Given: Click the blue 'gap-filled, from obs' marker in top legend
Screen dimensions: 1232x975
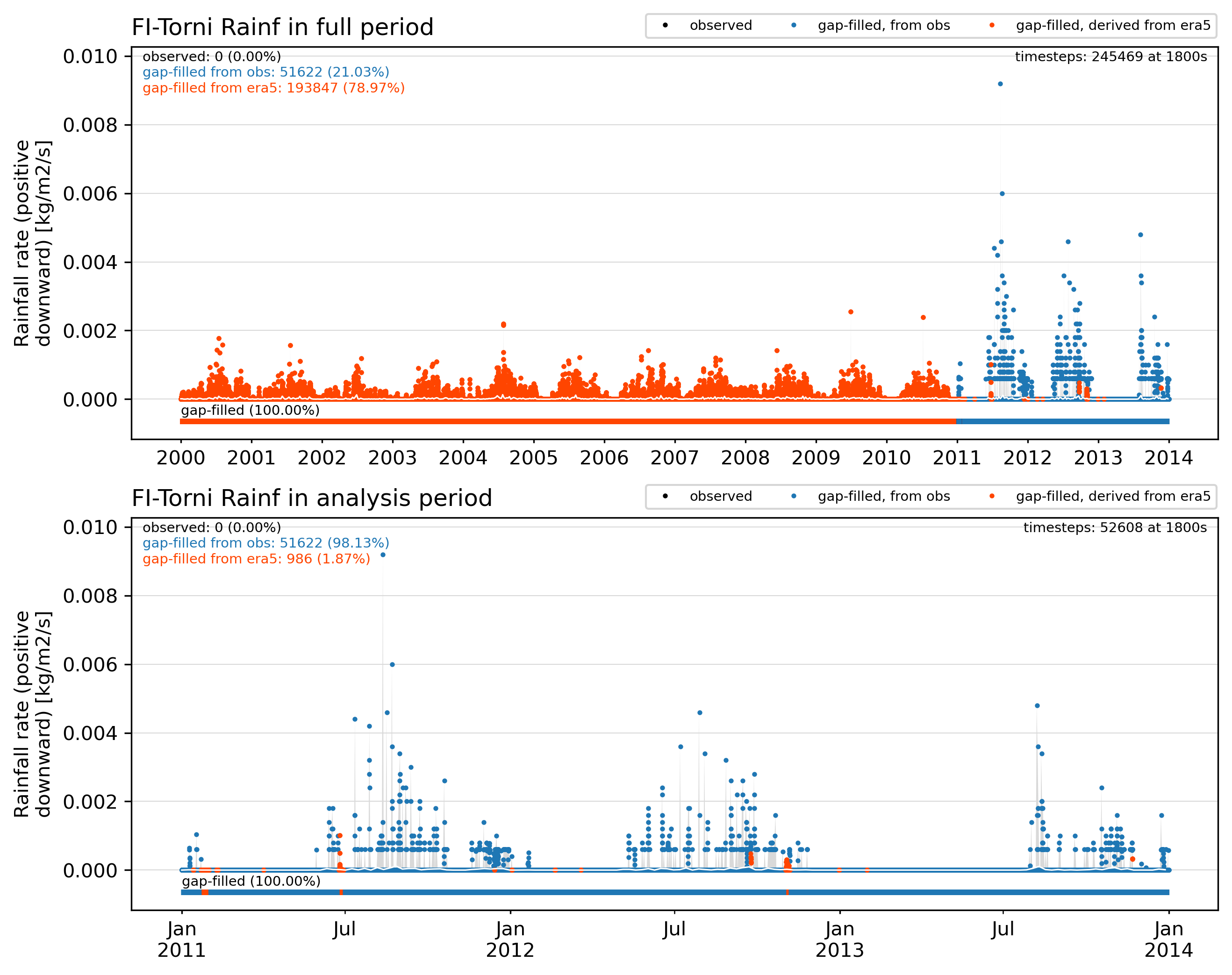Looking at the screenshot, I should (793, 25).
